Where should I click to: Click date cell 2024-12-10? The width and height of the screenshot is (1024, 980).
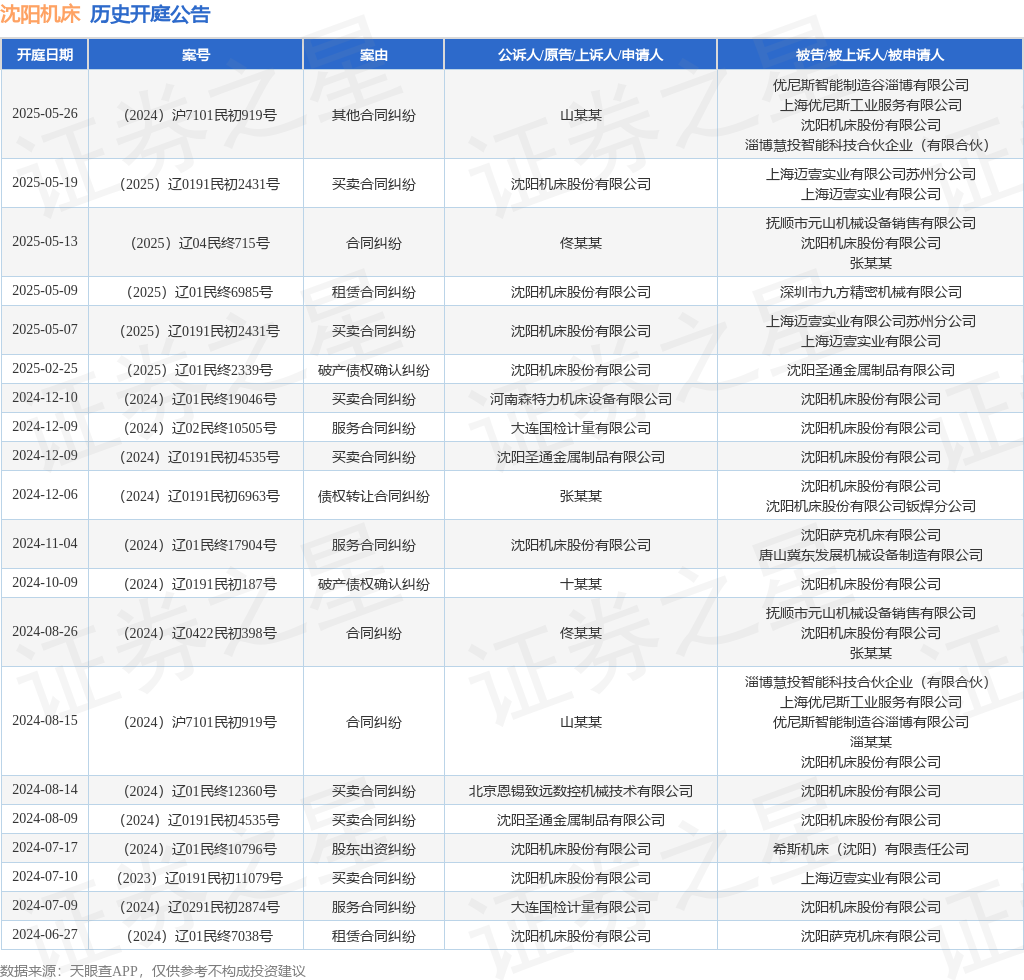pyautogui.click(x=44, y=398)
